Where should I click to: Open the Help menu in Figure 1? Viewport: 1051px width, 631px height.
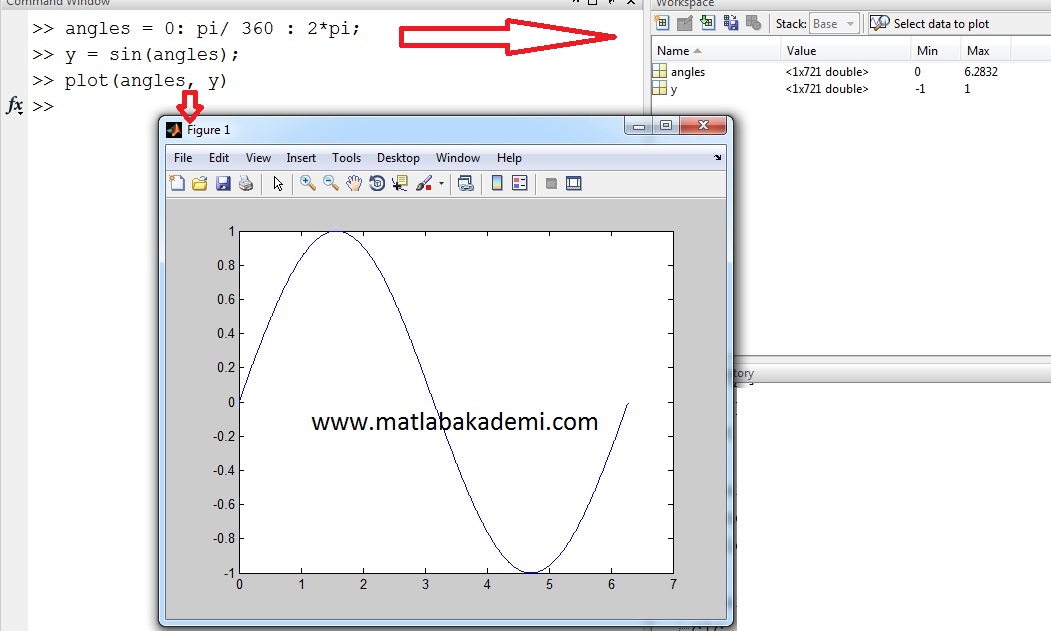point(509,158)
